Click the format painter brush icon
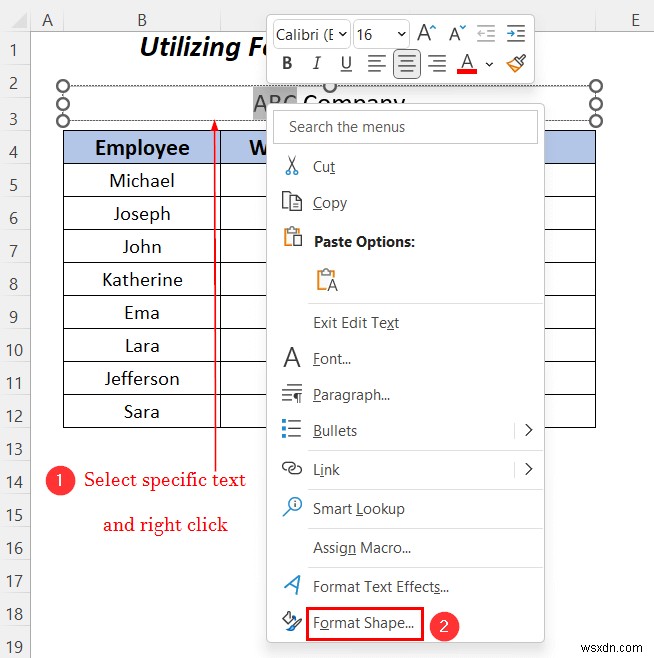Image resolution: width=654 pixels, height=658 pixels. 516,64
